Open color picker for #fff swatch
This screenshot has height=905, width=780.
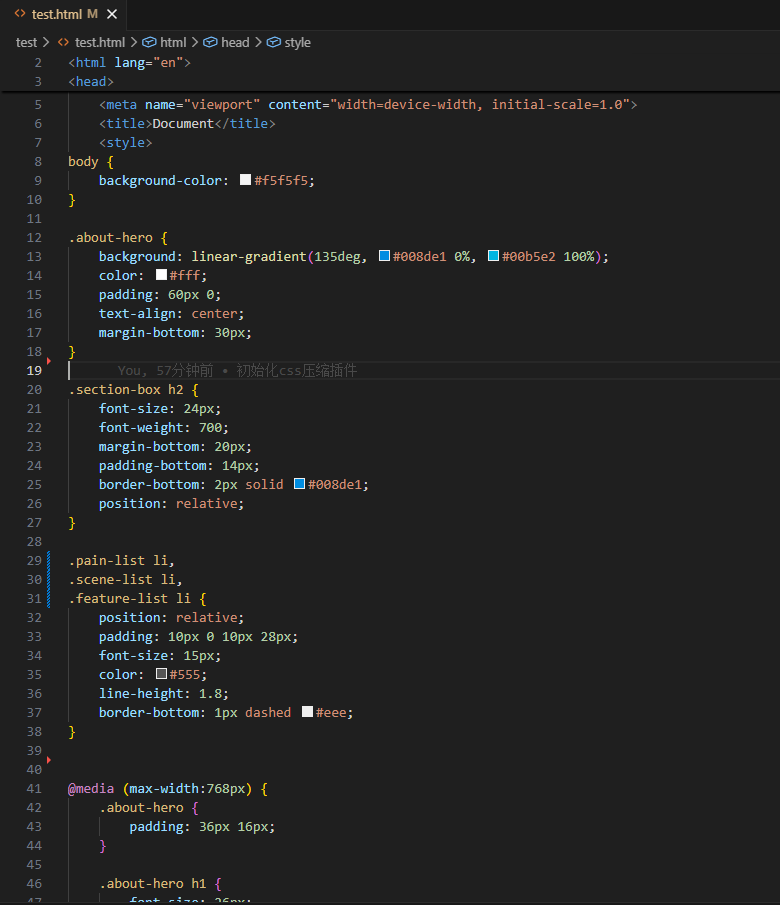(x=161, y=275)
